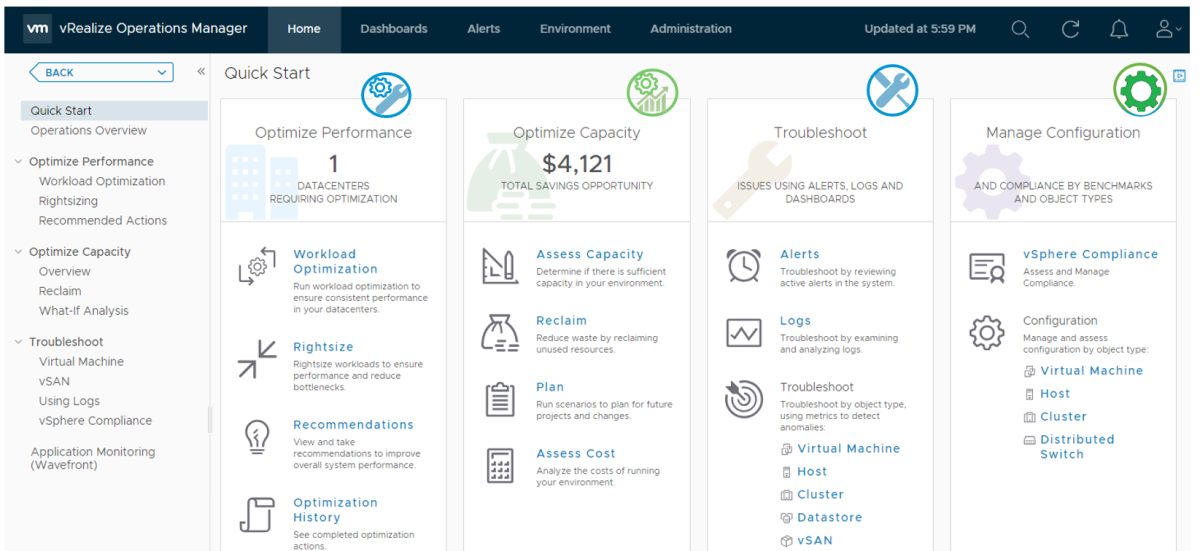
Task: Click the Optimization History scroll icon
Action: (257, 515)
